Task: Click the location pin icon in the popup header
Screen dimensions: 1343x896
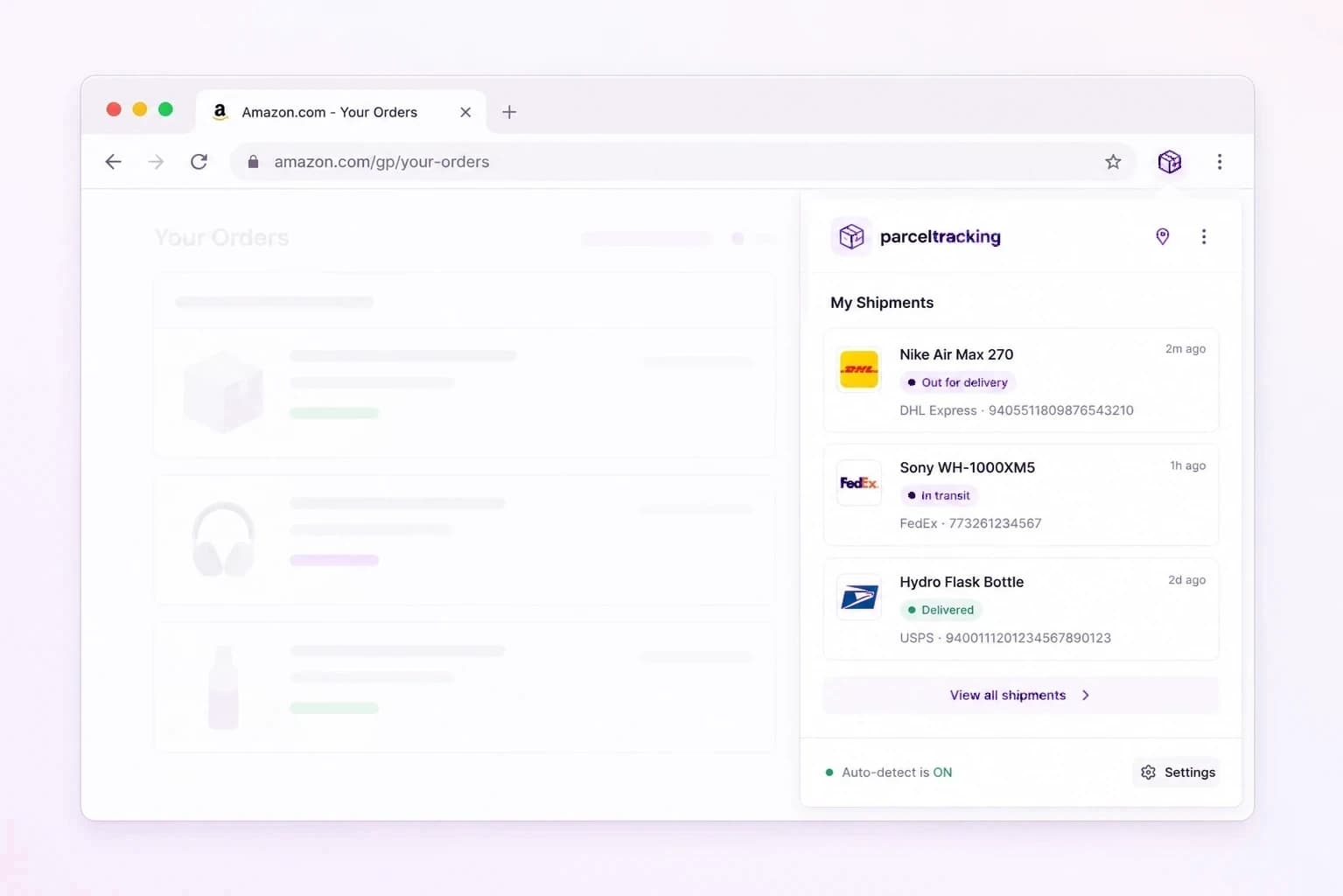Action: point(1163,236)
